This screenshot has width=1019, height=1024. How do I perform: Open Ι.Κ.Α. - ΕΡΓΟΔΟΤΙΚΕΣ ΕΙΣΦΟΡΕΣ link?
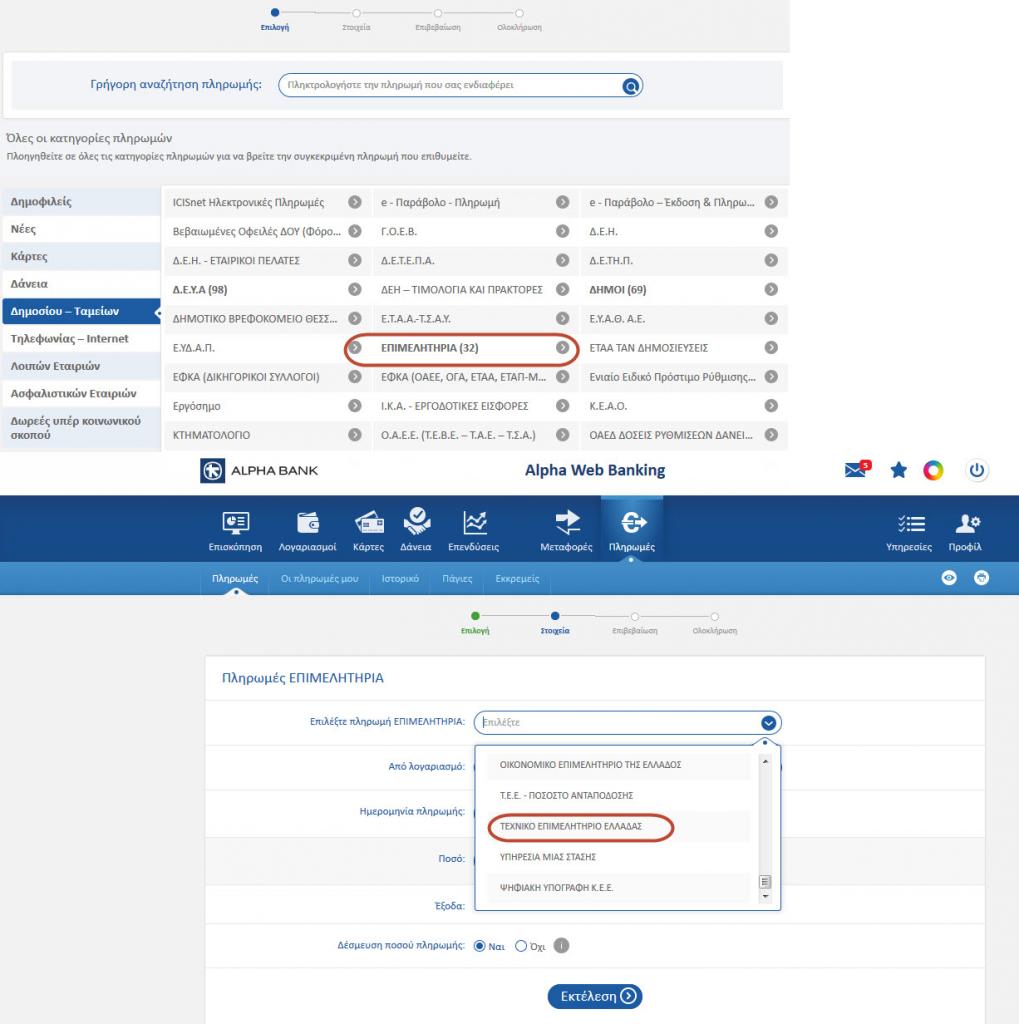click(x=455, y=406)
